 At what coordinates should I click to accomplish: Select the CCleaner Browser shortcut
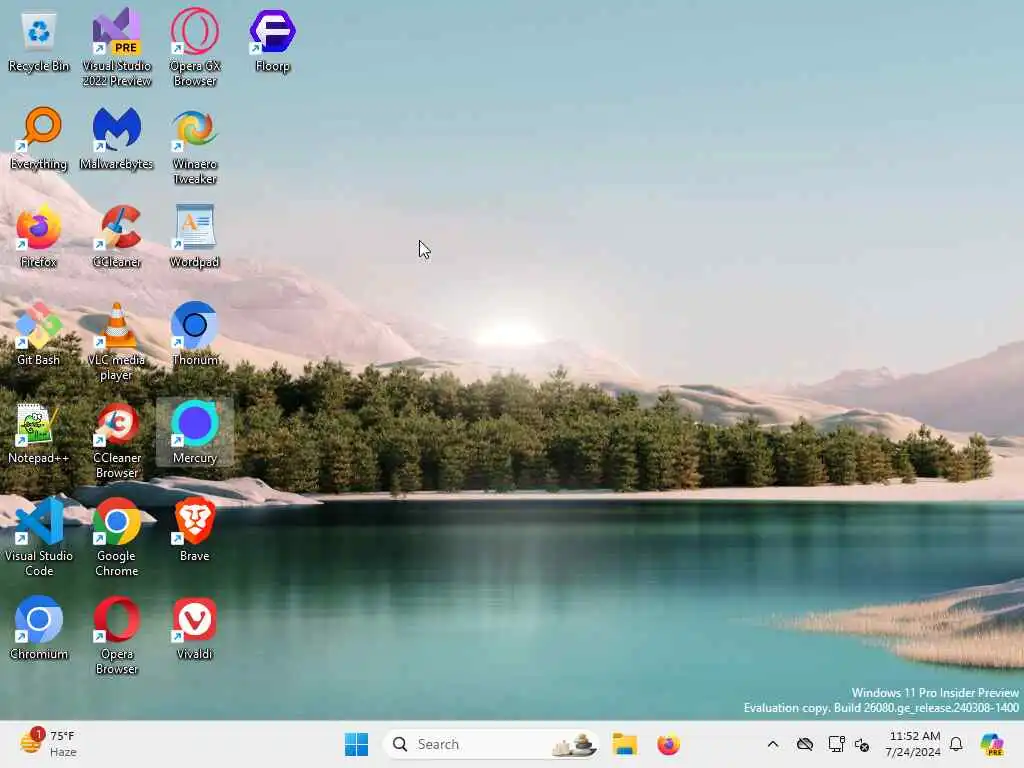[116, 440]
